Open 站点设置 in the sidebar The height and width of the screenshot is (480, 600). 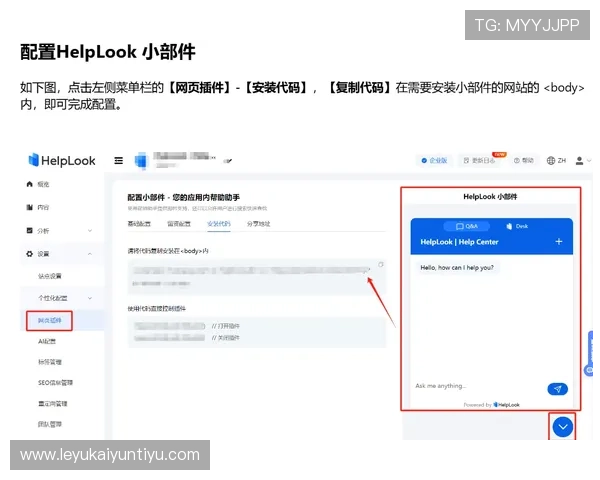tap(50, 276)
